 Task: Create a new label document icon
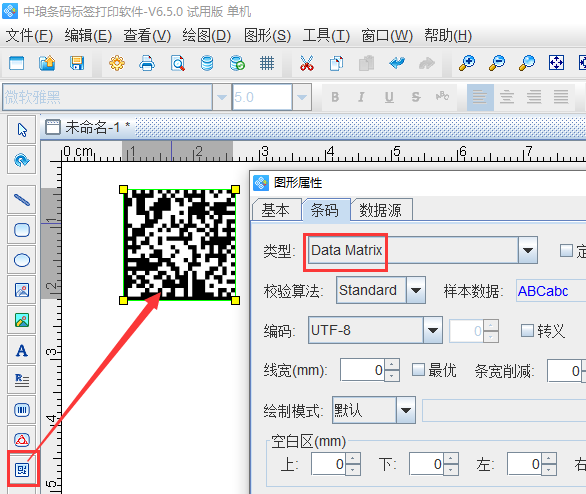tap(16, 63)
